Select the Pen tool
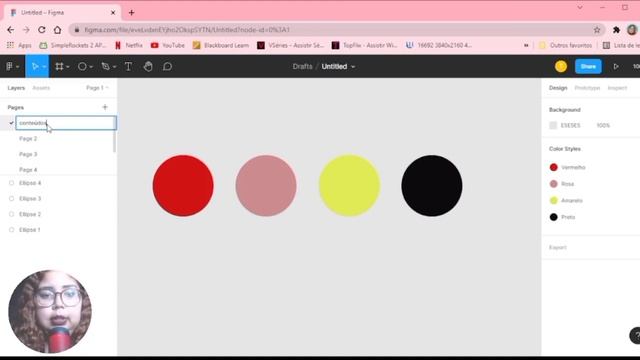Image resolution: width=640 pixels, height=360 pixels. 105,67
